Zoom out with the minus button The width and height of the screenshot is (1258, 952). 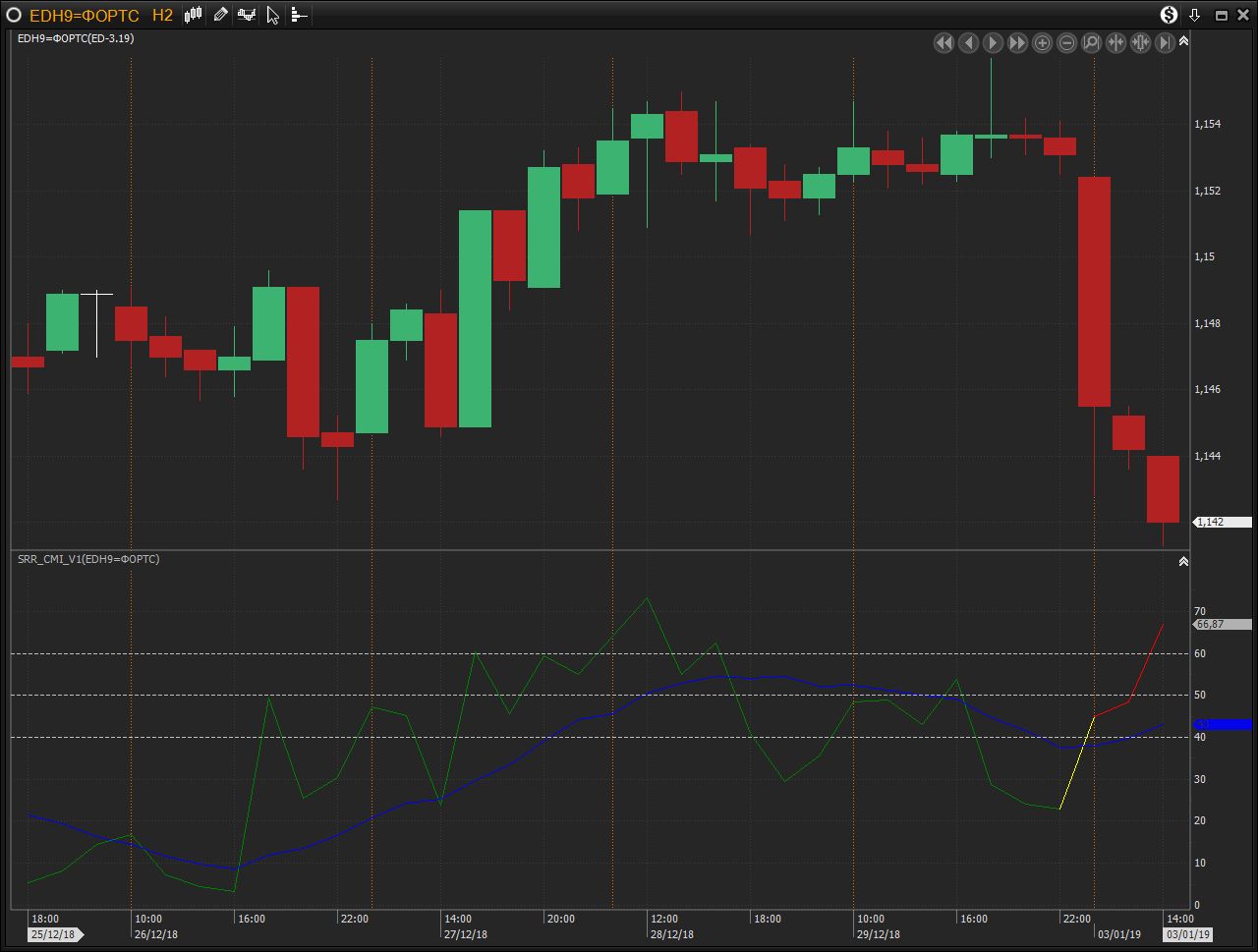coord(1066,42)
